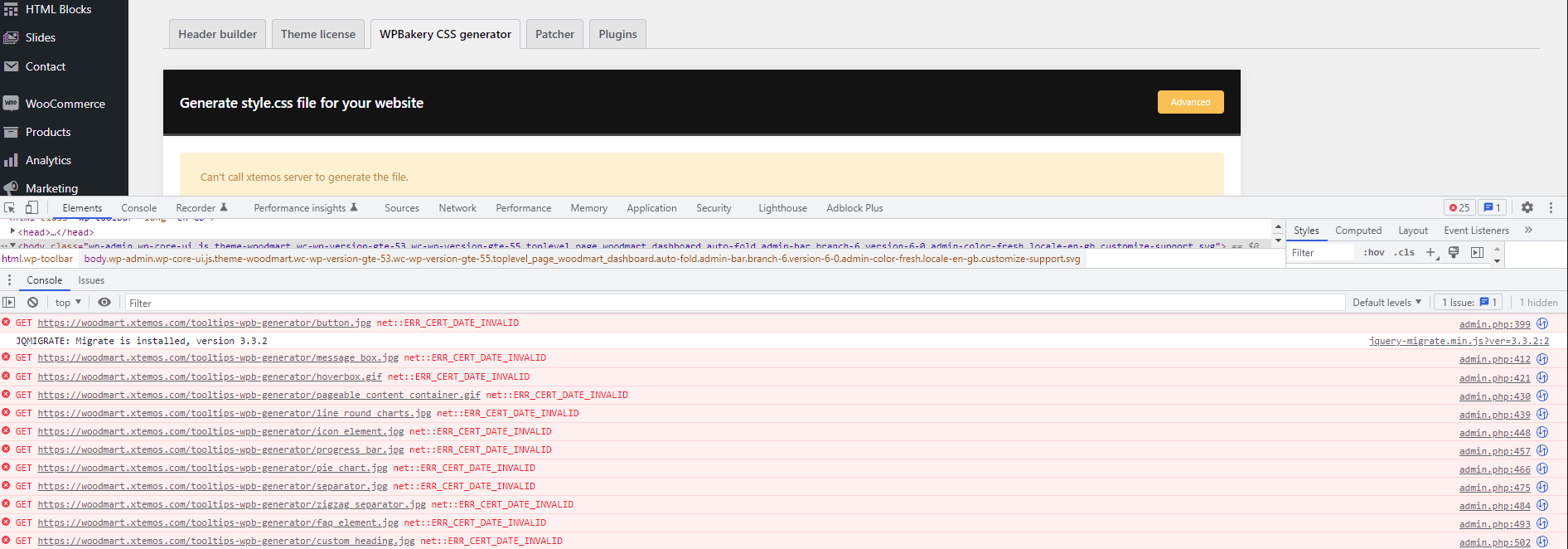Click stack trace icon for admin.php:484
This screenshot has width=1568, height=549.
1542,505
